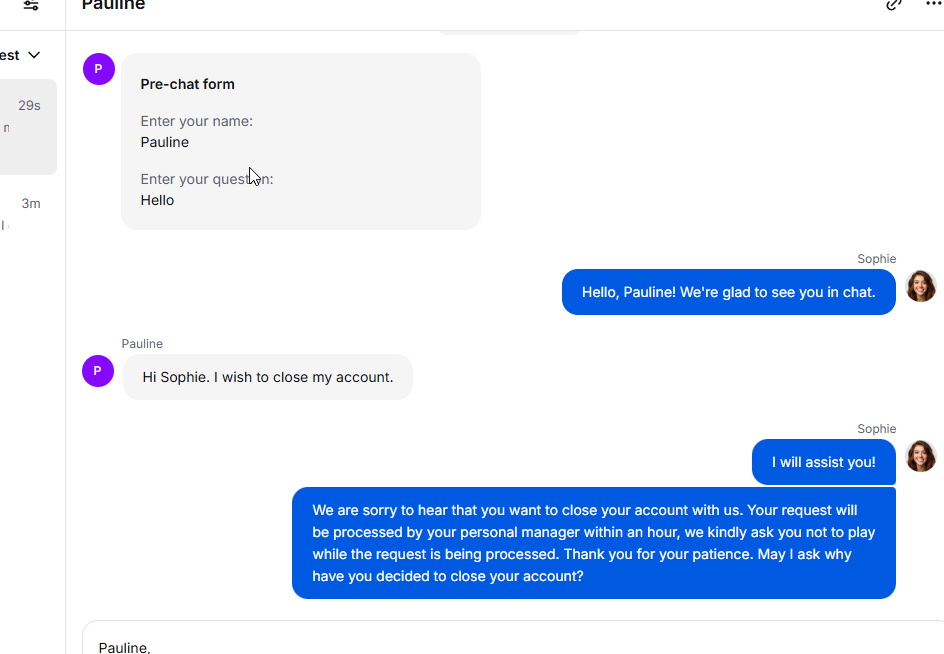Click the 'I will assist you!' bubble

pos(823,462)
